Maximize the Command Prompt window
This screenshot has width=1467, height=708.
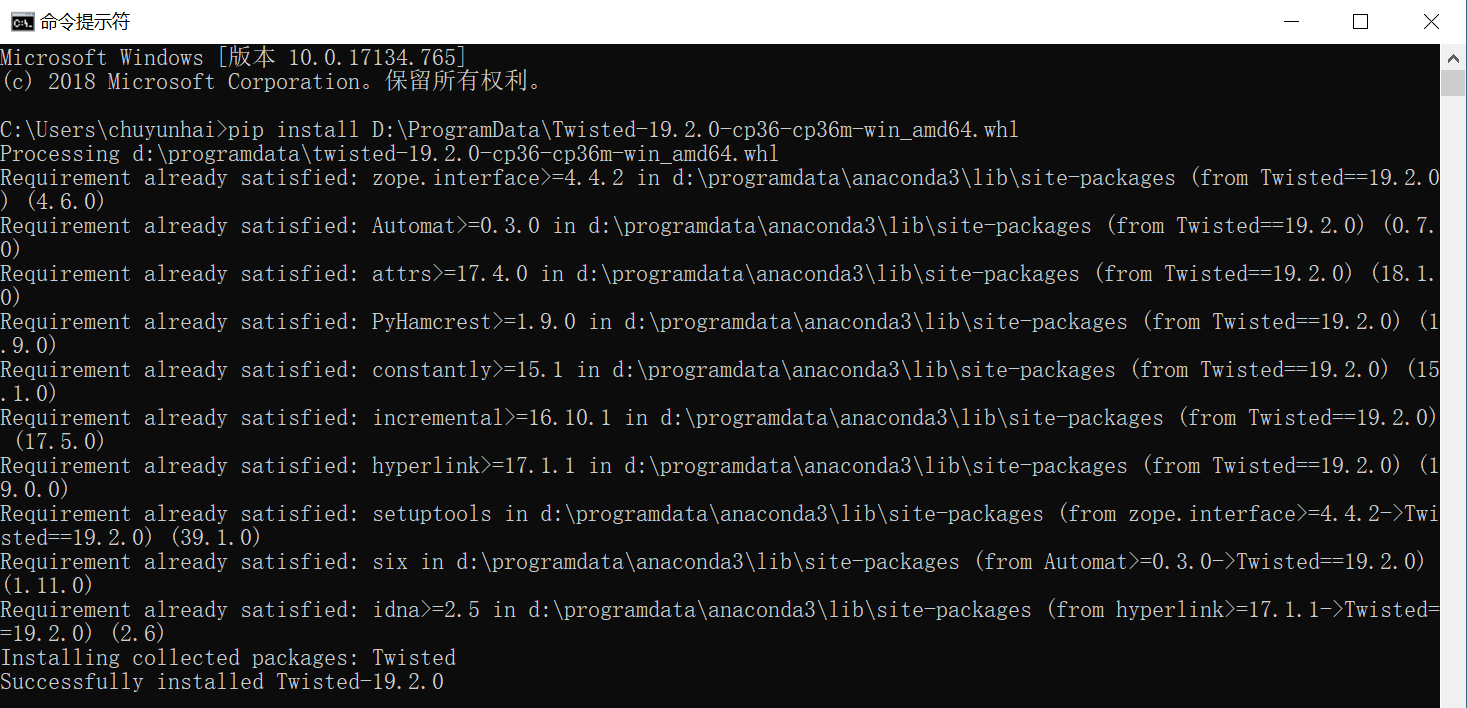coord(1360,22)
